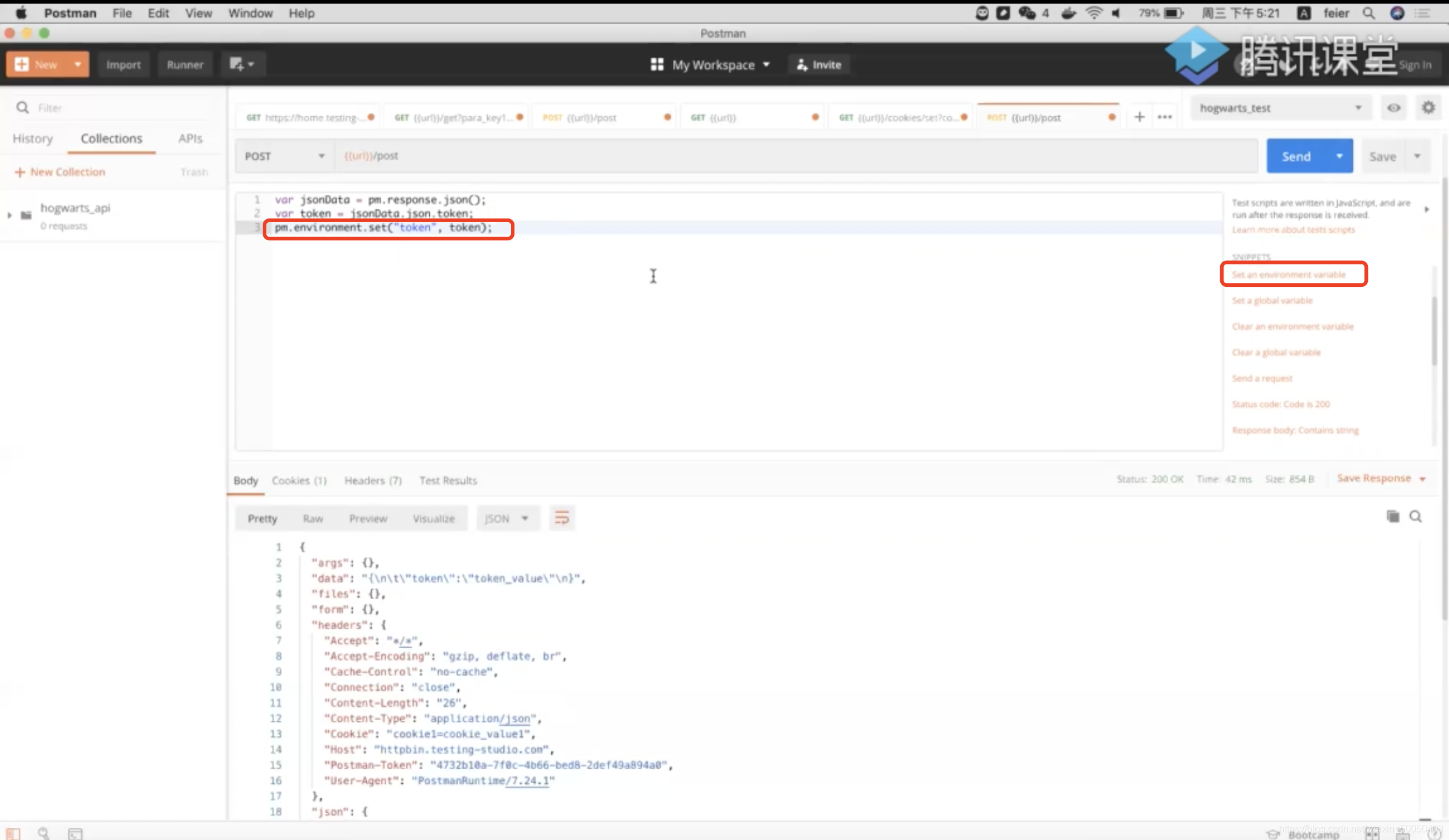Open the JSON format dropdown
Viewport: 1449px width, 840px height.
click(x=507, y=519)
